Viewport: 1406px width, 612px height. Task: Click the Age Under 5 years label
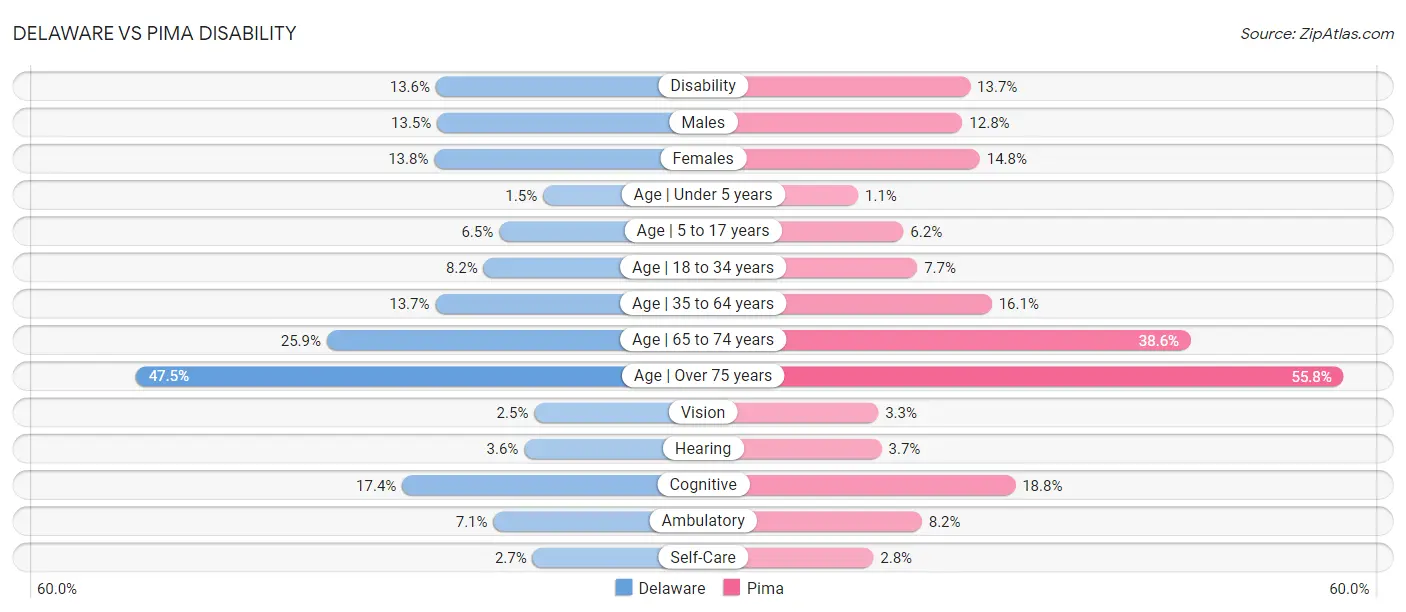(x=703, y=194)
